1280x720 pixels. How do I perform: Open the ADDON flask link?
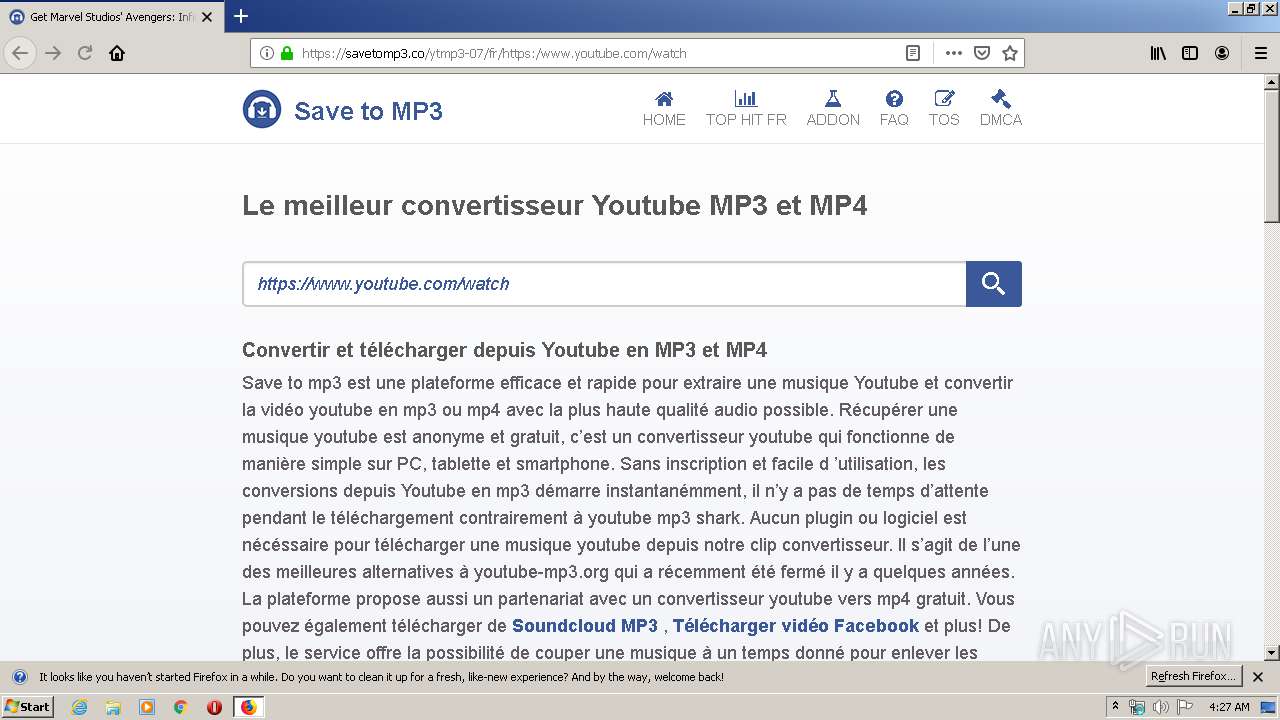(x=833, y=109)
